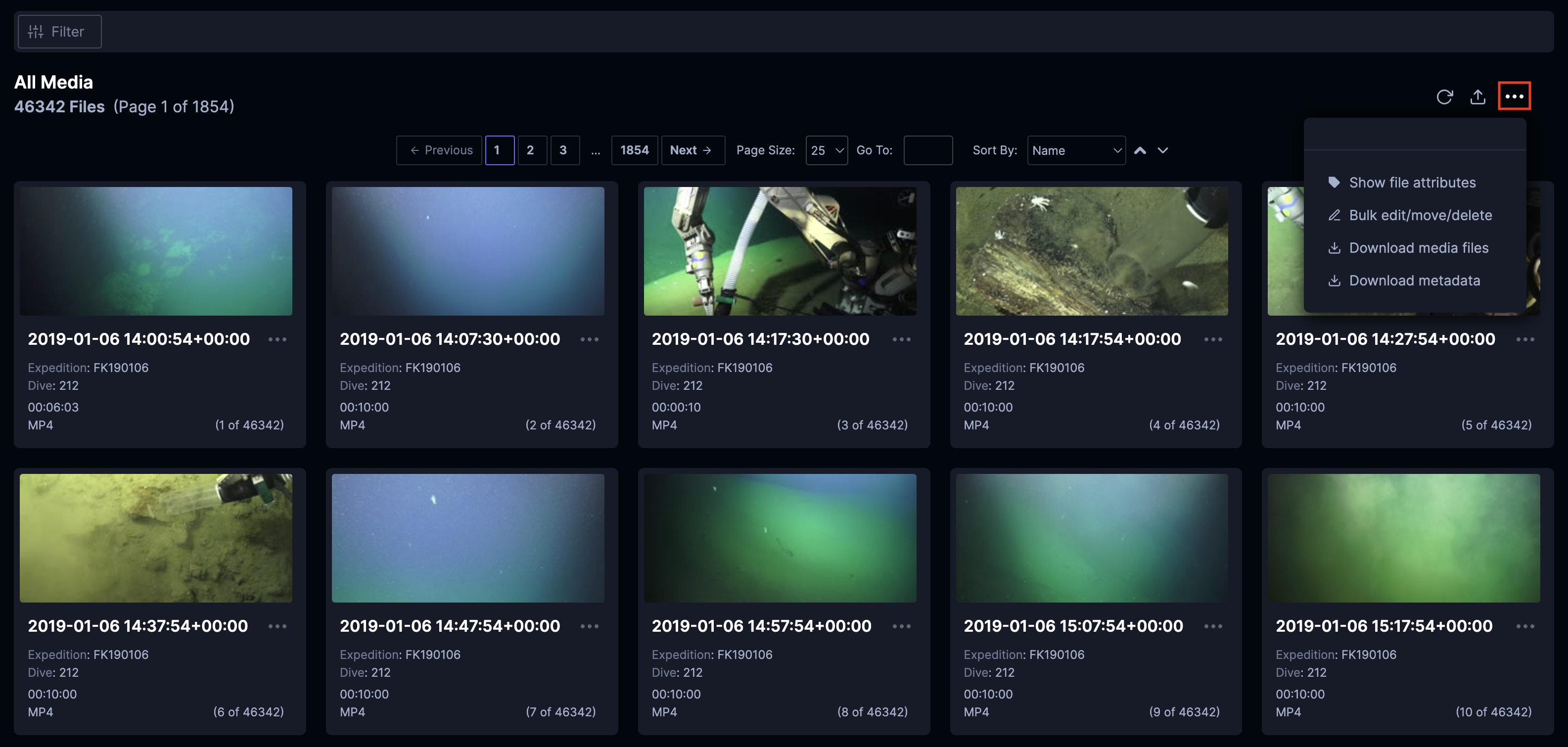Click the upload media icon
The height and width of the screenshot is (747, 1568).
coord(1477,97)
